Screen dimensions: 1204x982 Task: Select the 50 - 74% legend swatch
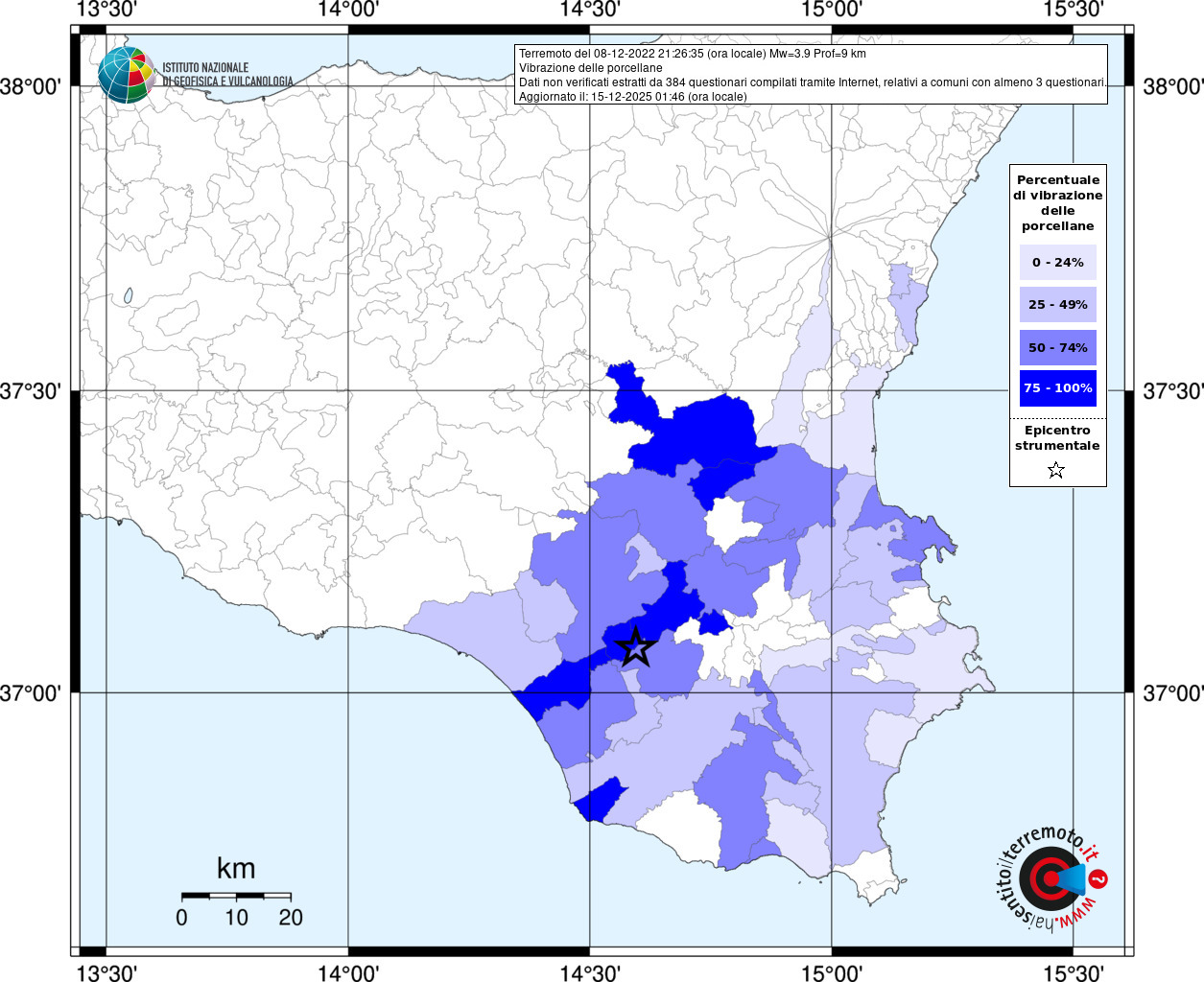click(1057, 347)
